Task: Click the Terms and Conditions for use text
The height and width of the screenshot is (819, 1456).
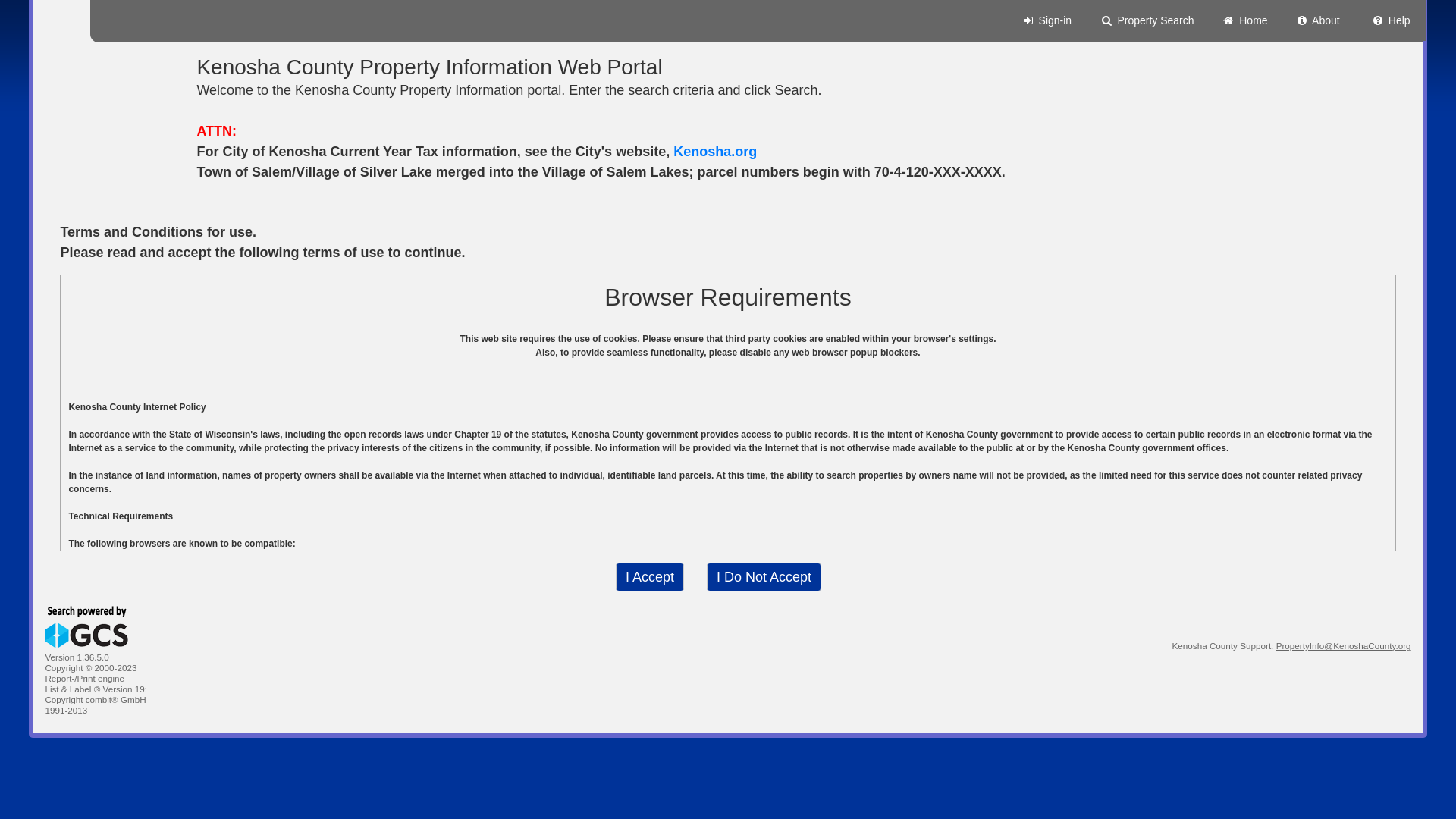Action: pyautogui.click(x=158, y=232)
